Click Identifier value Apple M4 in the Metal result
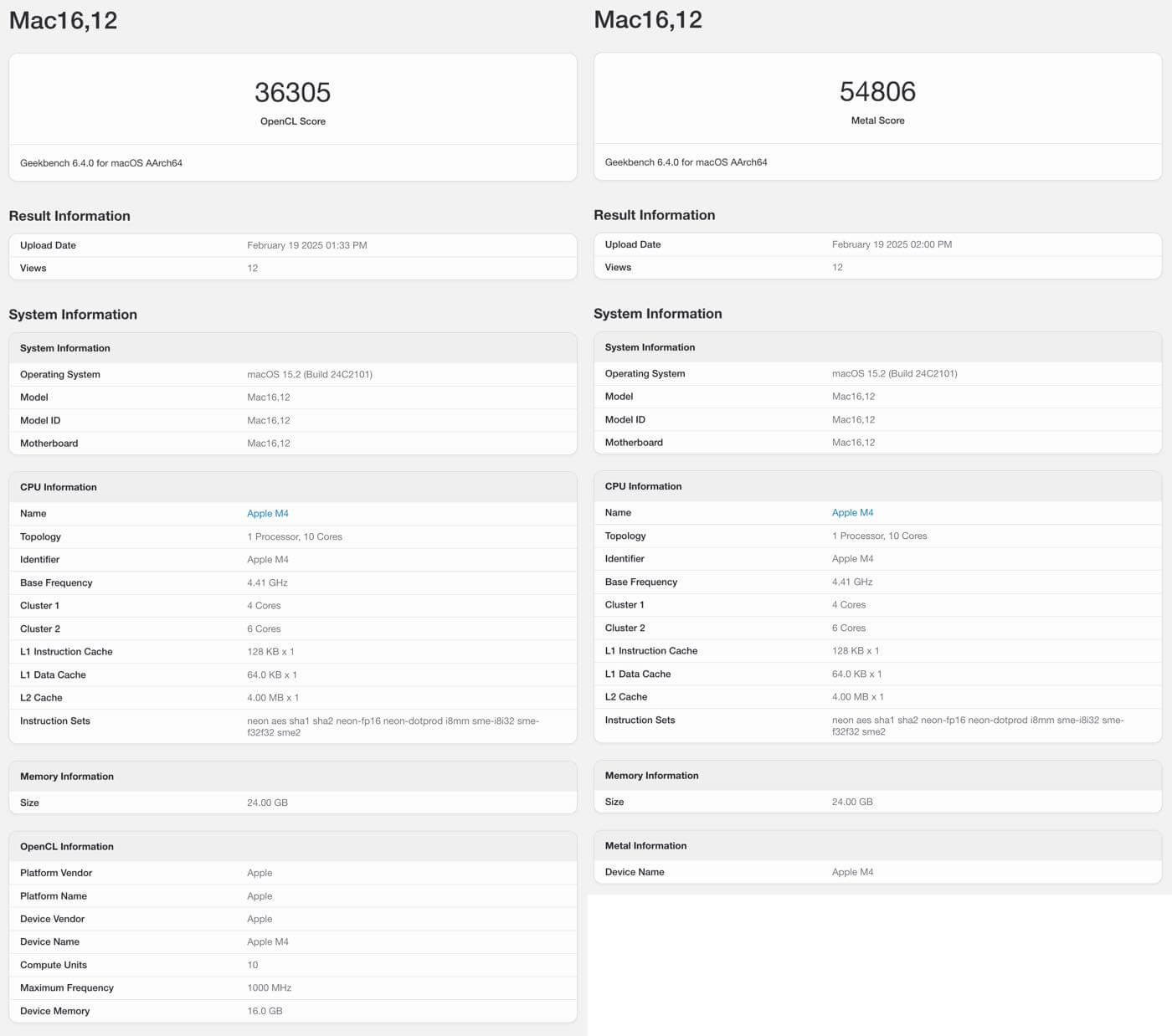Image resolution: width=1172 pixels, height=1036 pixels. [852, 559]
